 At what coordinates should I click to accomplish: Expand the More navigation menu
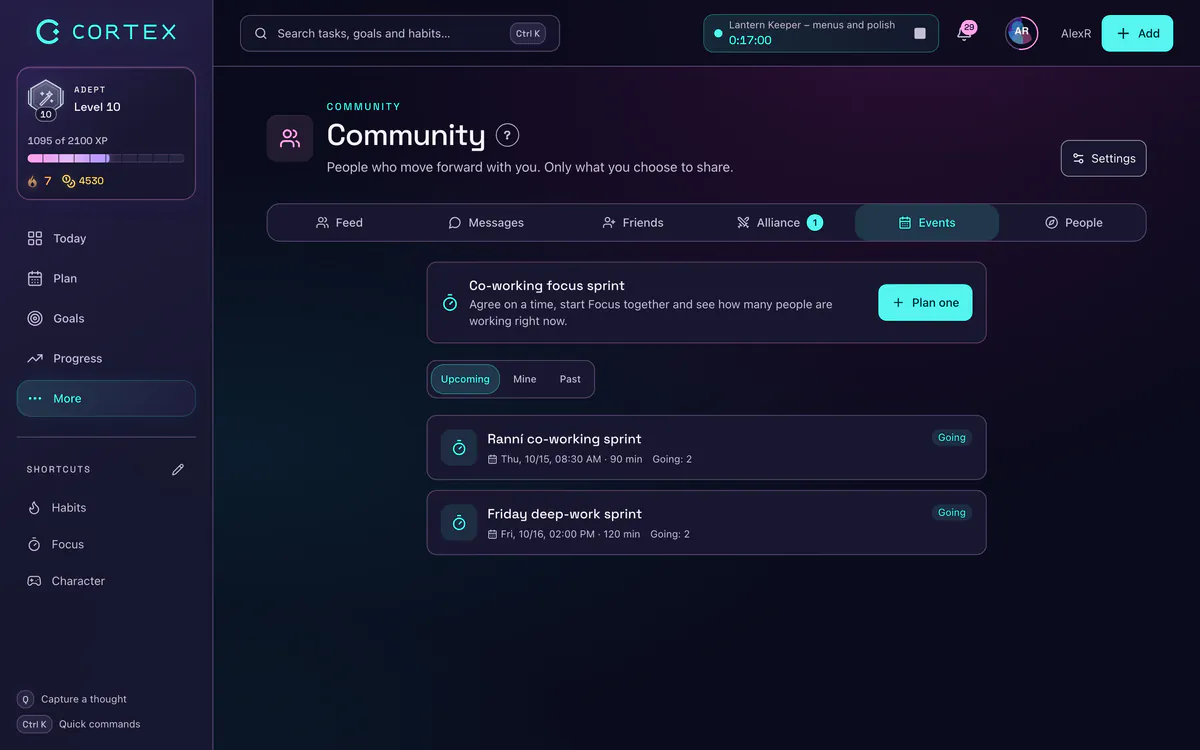(x=106, y=398)
